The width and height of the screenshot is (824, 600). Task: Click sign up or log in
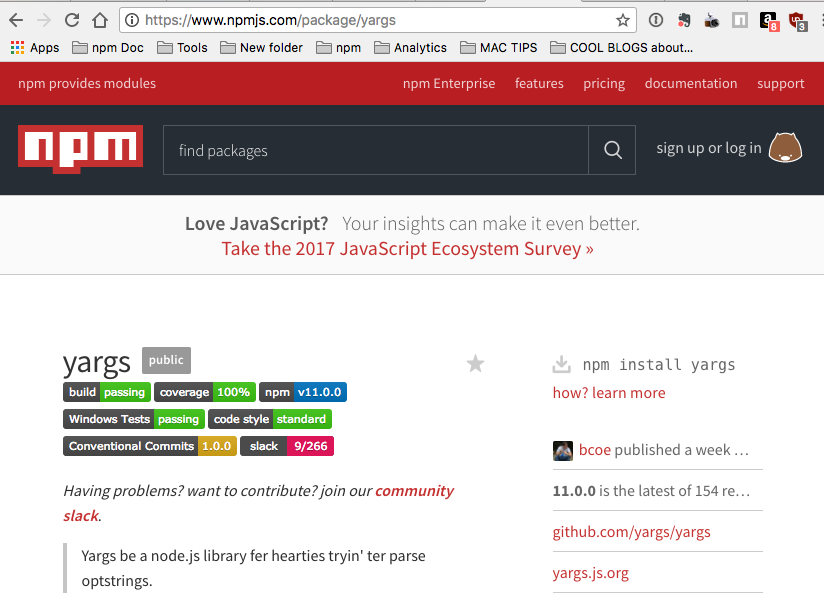708,148
